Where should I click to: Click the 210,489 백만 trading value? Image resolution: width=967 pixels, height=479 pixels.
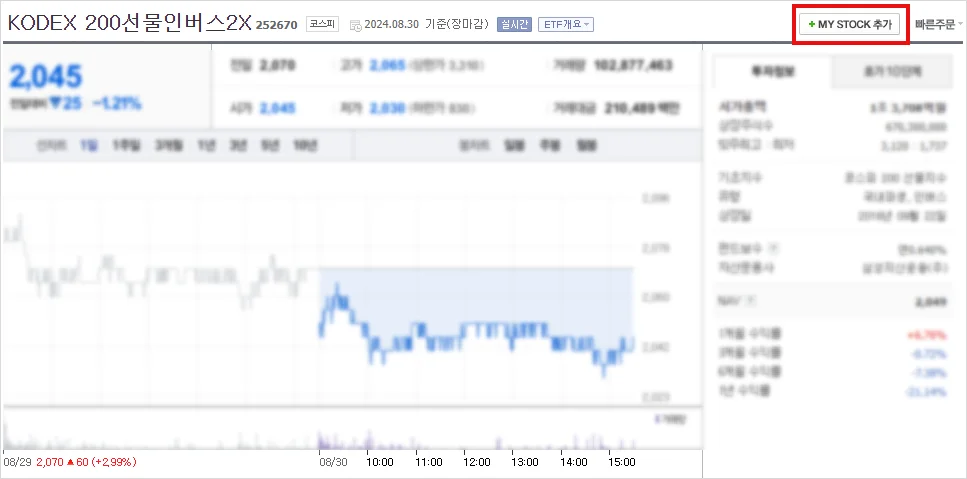pos(642,108)
